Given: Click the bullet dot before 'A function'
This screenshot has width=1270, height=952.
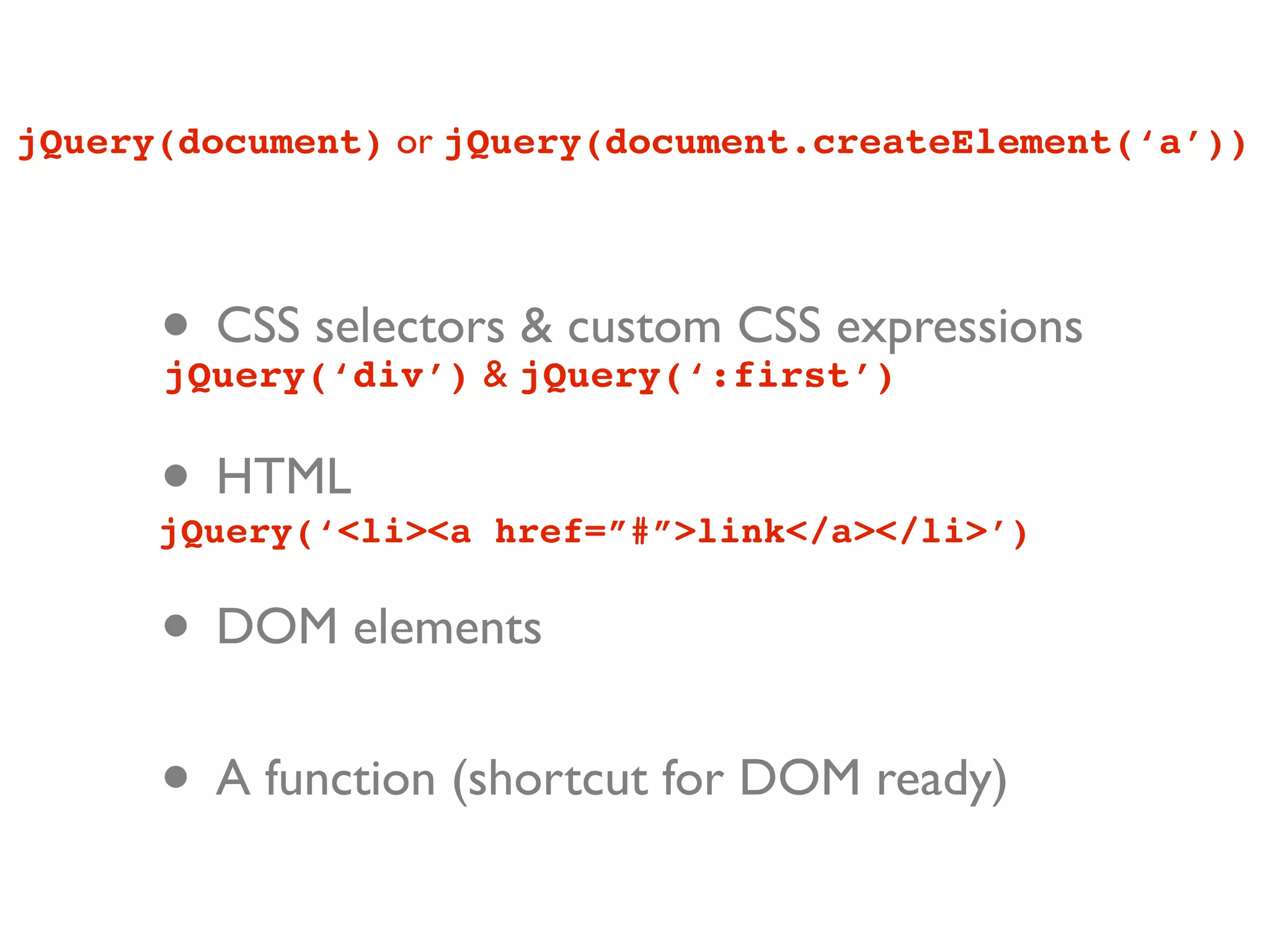Looking at the screenshot, I should point(176,777).
